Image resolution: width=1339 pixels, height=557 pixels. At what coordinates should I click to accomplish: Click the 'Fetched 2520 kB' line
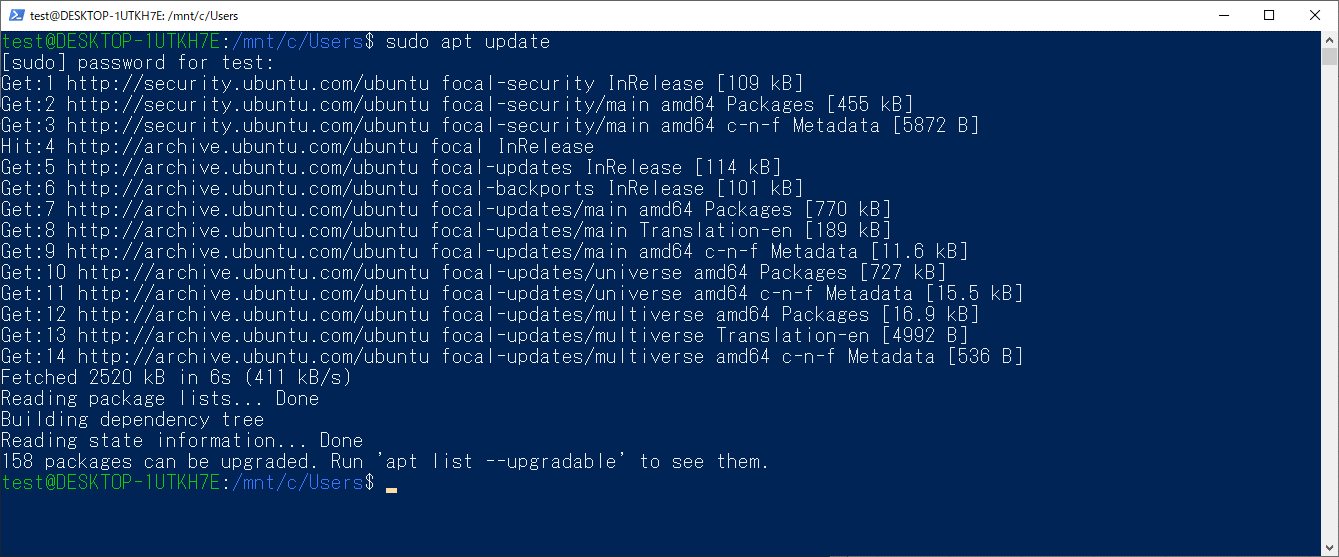[x=177, y=377]
